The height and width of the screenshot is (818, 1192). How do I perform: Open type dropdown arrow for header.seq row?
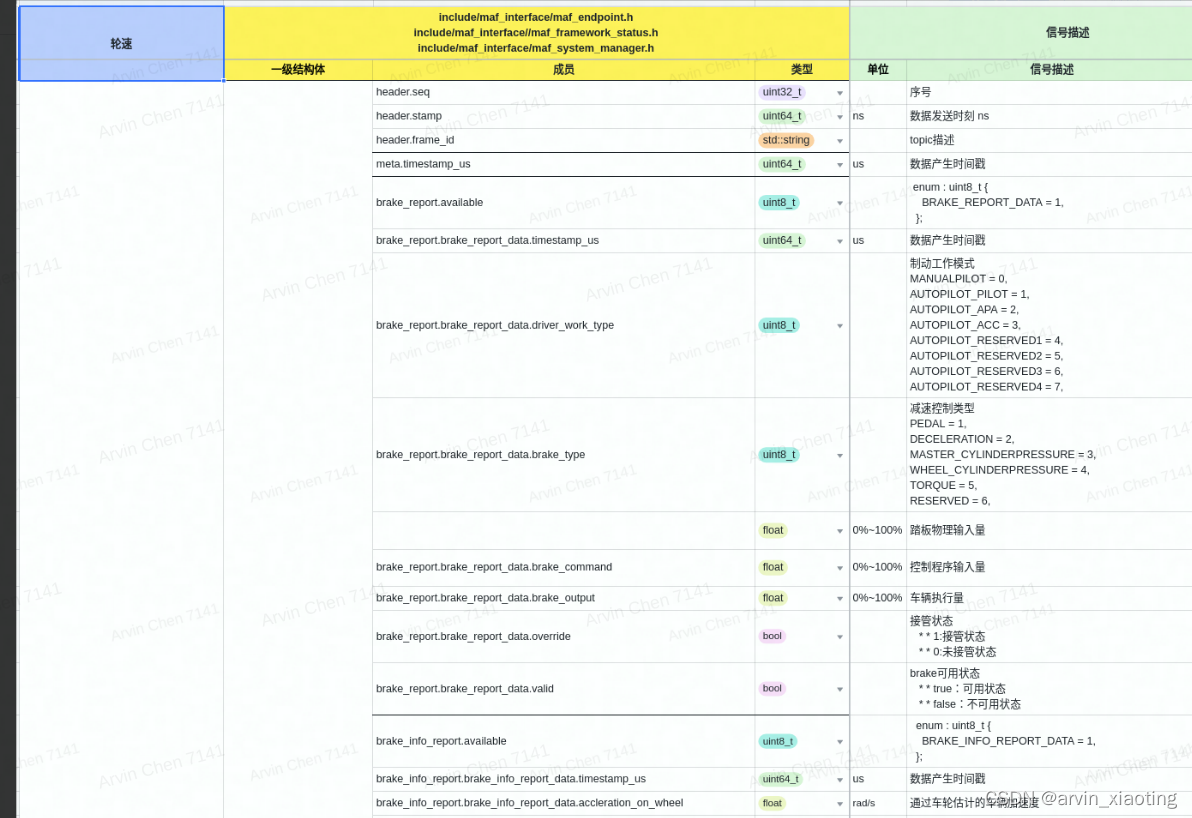point(840,93)
